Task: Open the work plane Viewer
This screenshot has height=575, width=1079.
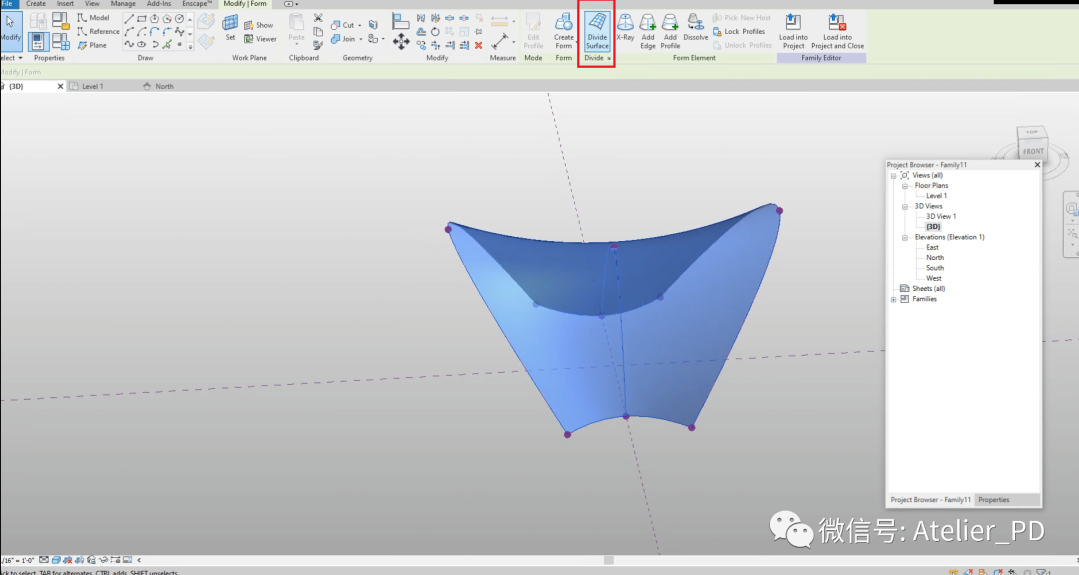Action: pyautogui.click(x=260, y=39)
